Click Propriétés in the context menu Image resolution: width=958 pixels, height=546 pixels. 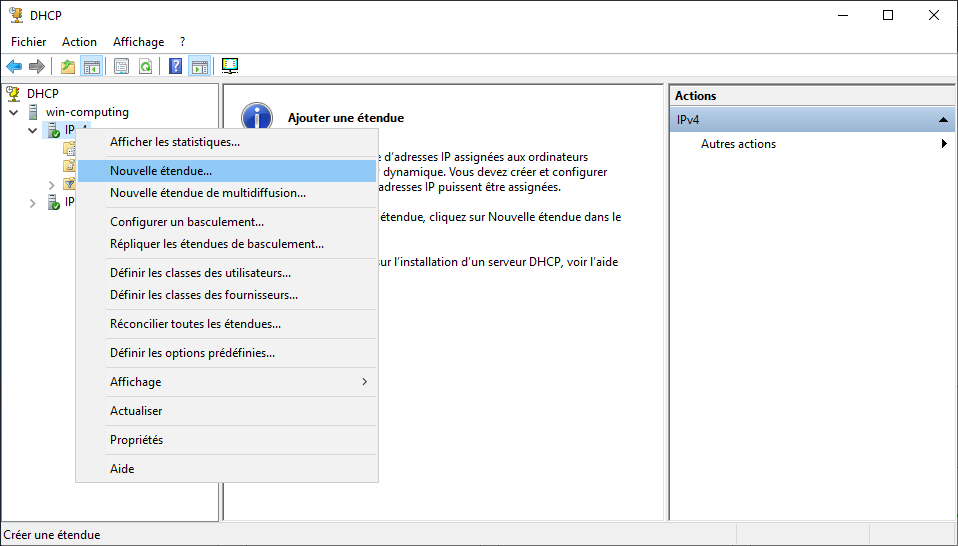(136, 440)
